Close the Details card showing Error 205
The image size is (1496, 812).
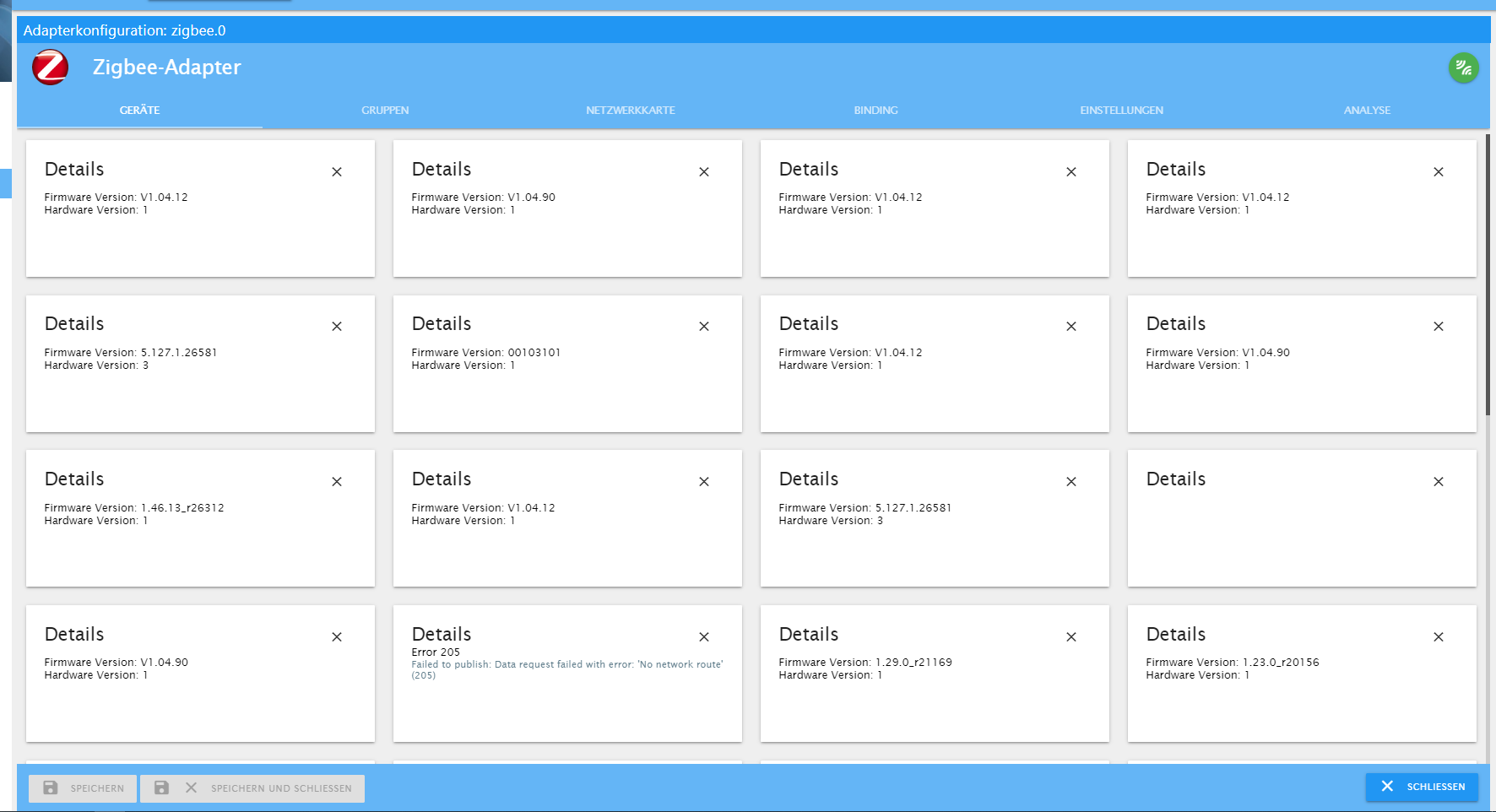coord(704,637)
